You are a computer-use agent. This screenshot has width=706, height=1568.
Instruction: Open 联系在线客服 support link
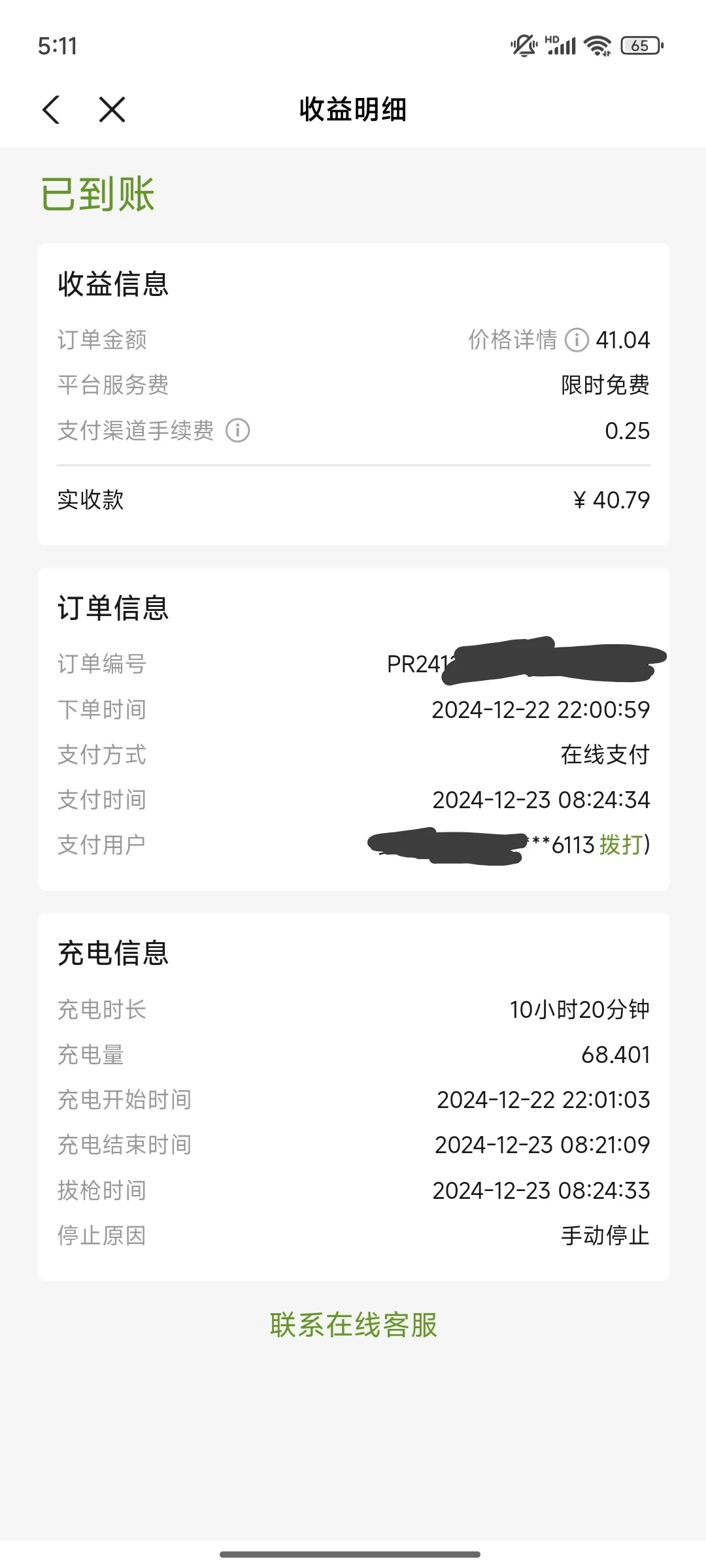(354, 1325)
